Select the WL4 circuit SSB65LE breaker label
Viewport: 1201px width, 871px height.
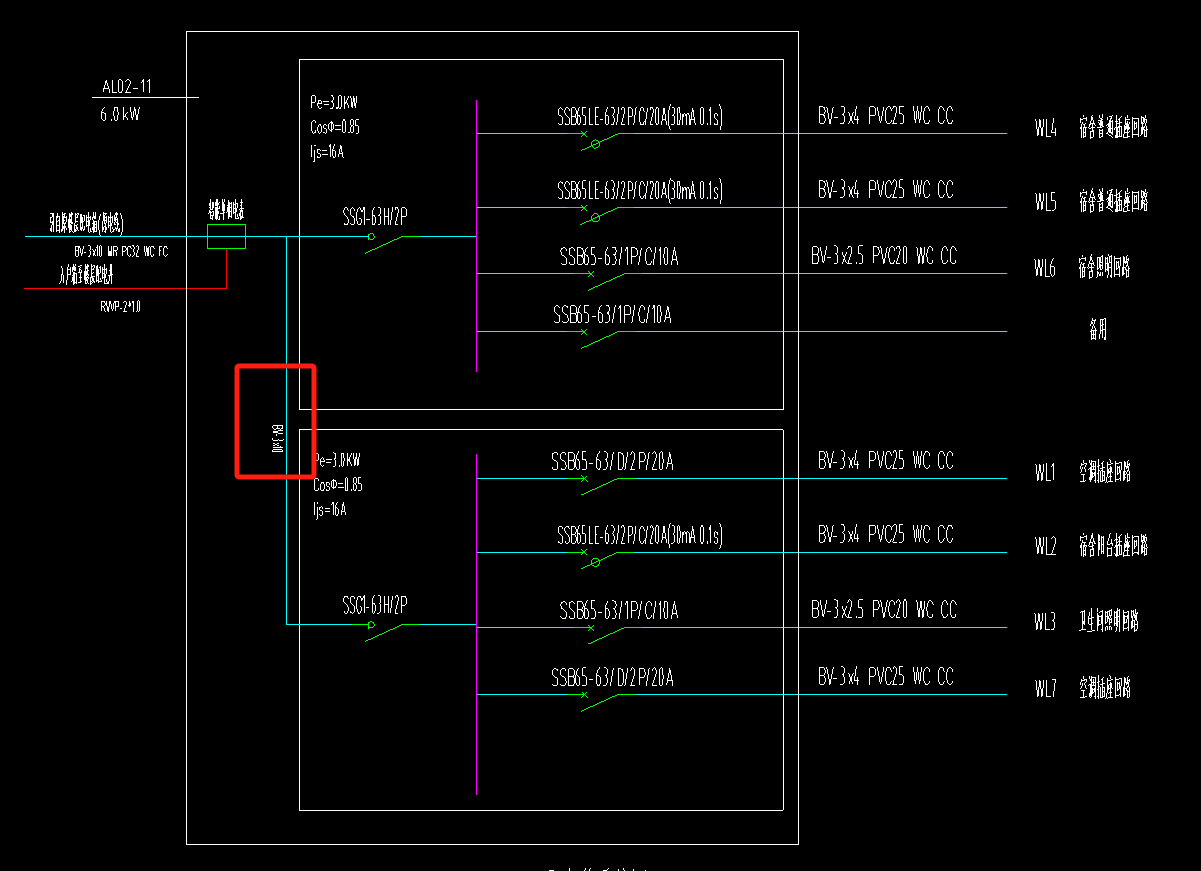pyautogui.click(x=640, y=117)
